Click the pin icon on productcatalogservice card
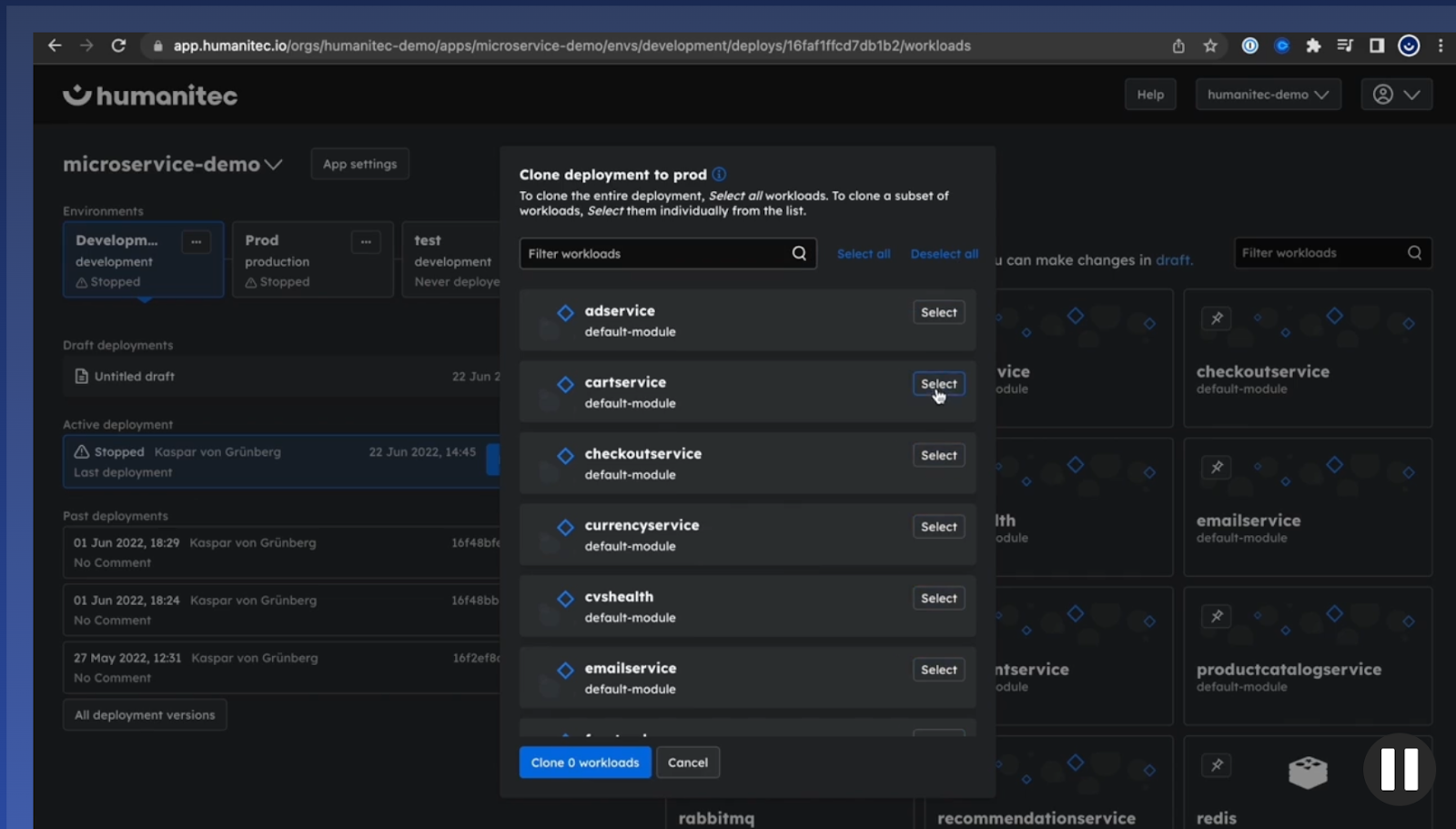This screenshot has height=829, width=1456. [x=1216, y=616]
